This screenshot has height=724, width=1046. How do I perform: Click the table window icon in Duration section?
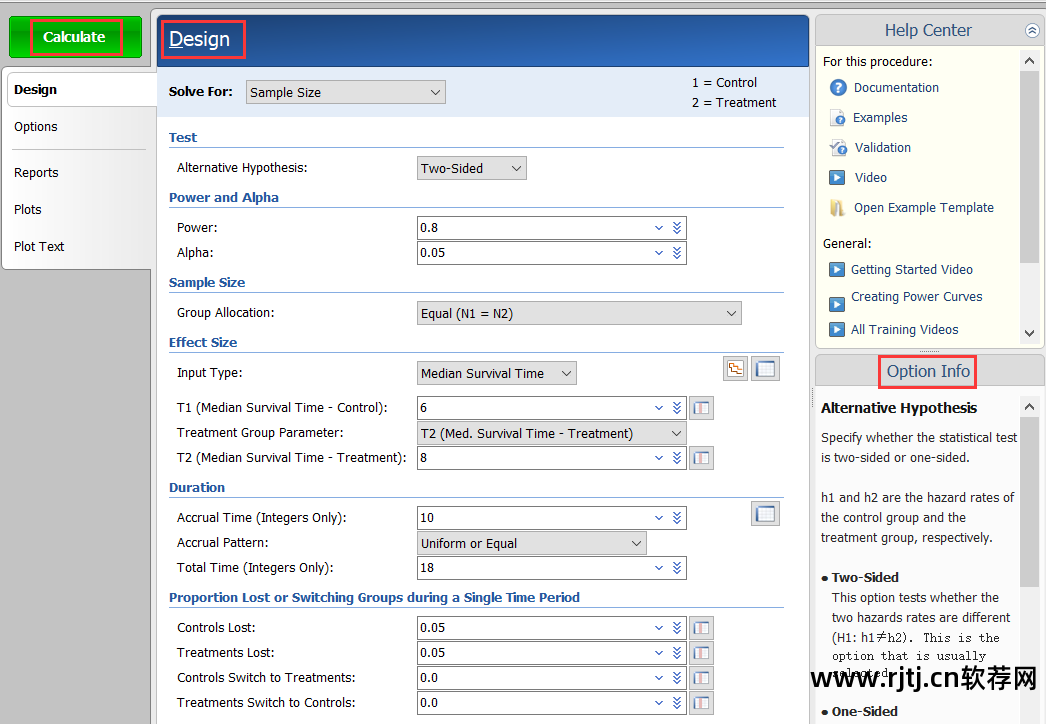coord(765,514)
